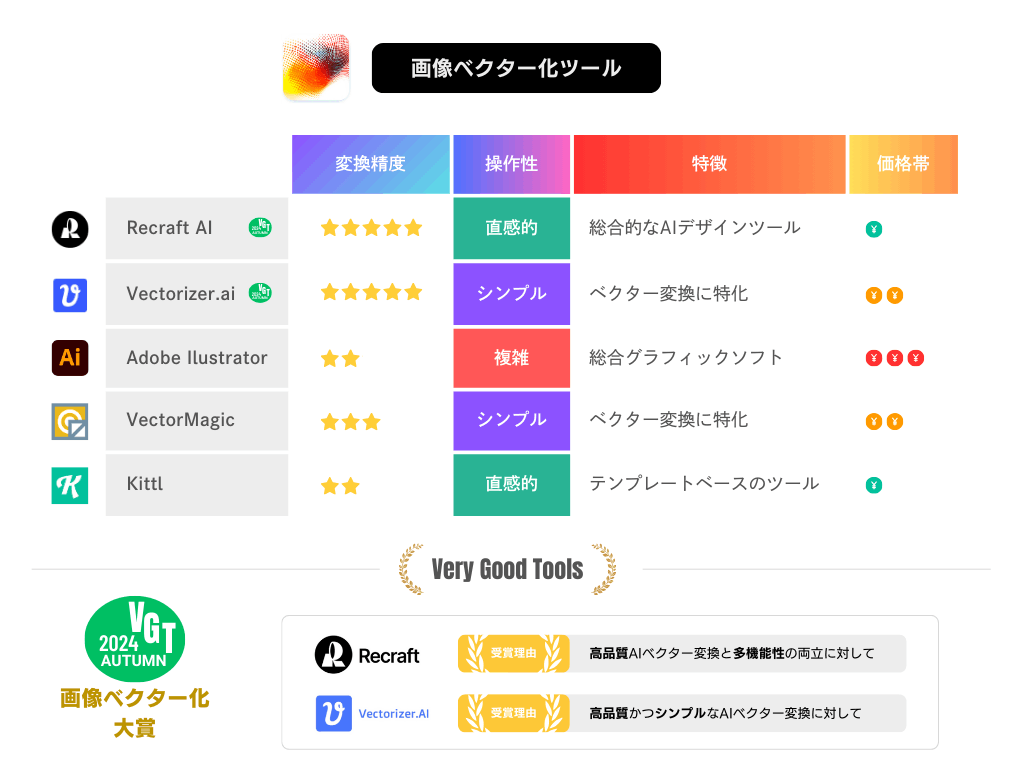Viewport: 1024px width, 768px height.
Task: Click the large VGT 2024 Autumn emblem
Action: [x=135, y=637]
